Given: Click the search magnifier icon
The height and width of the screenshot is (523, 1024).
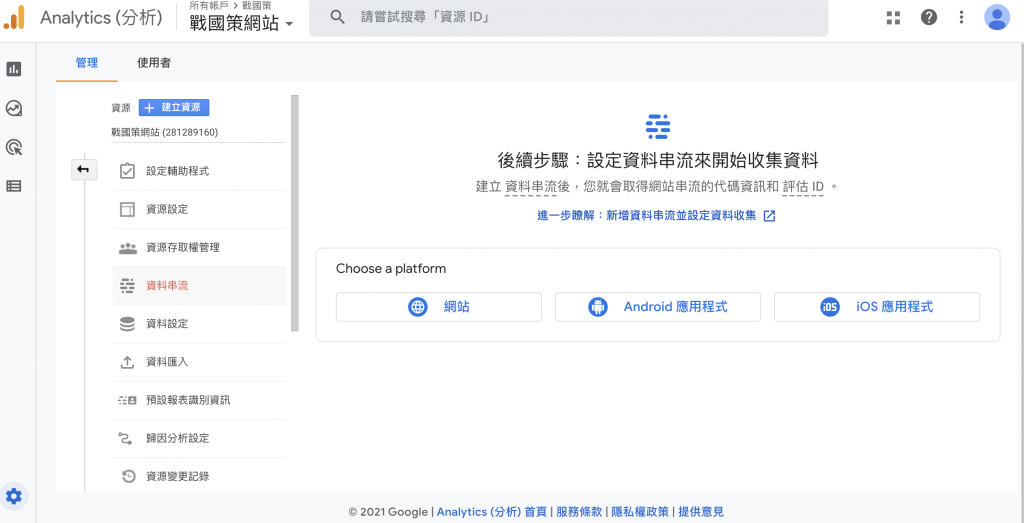Looking at the screenshot, I should click(x=337, y=18).
